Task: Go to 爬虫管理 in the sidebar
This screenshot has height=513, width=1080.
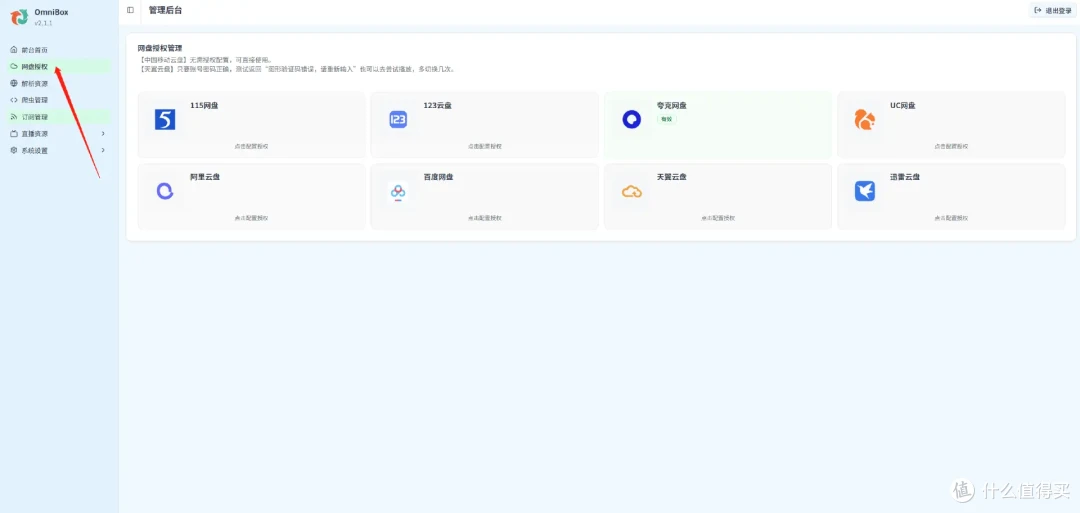Action: [34, 100]
